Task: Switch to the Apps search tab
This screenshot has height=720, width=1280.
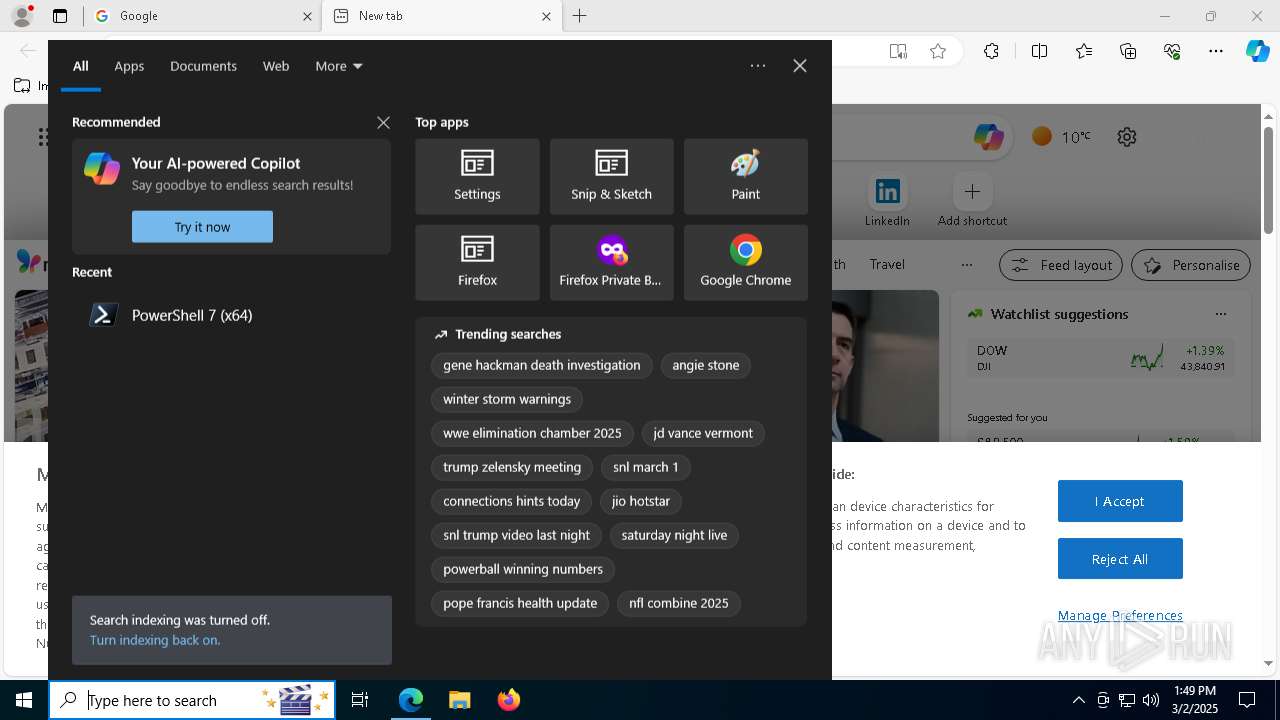Action: (x=129, y=66)
